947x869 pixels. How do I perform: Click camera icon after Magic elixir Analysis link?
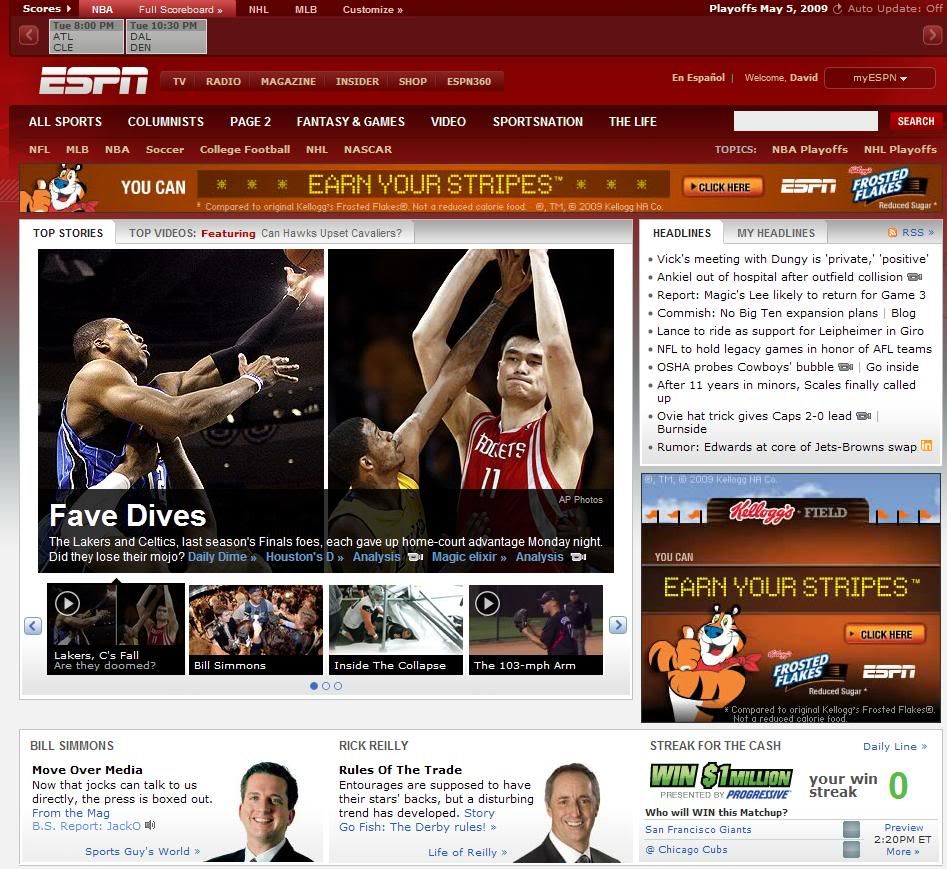[579, 557]
